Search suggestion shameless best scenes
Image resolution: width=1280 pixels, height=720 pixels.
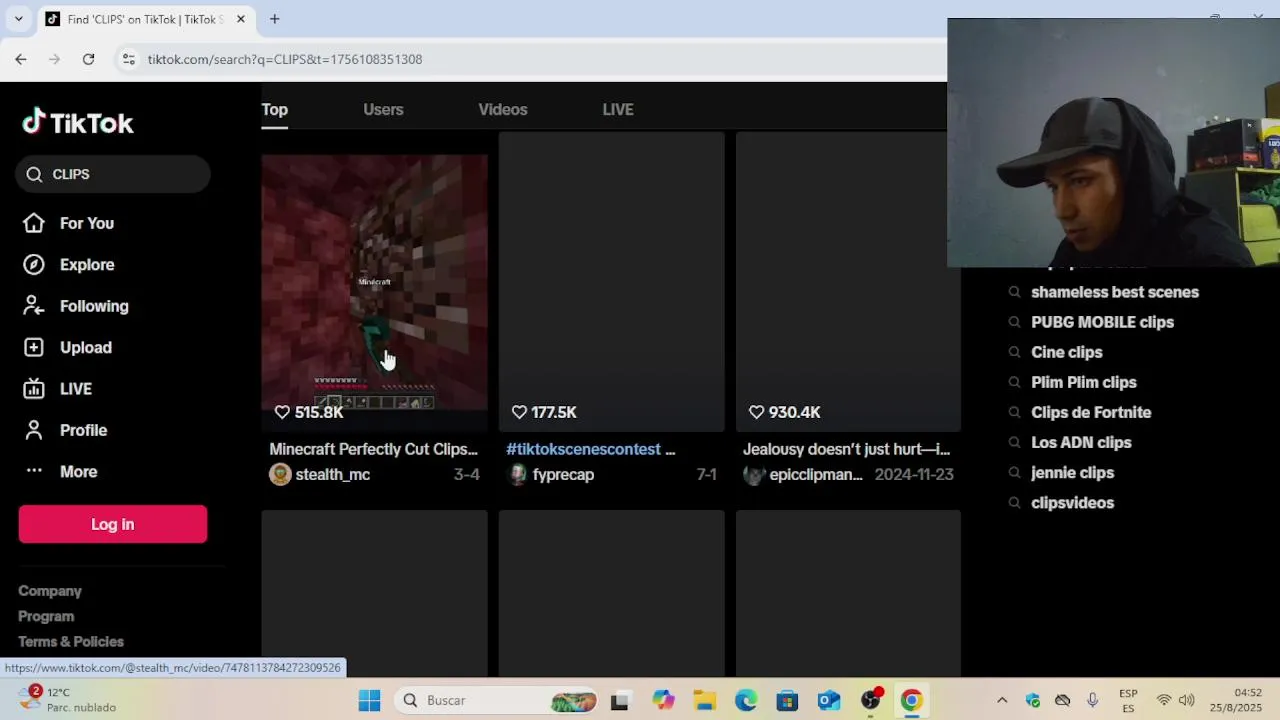click(1115, 292)
